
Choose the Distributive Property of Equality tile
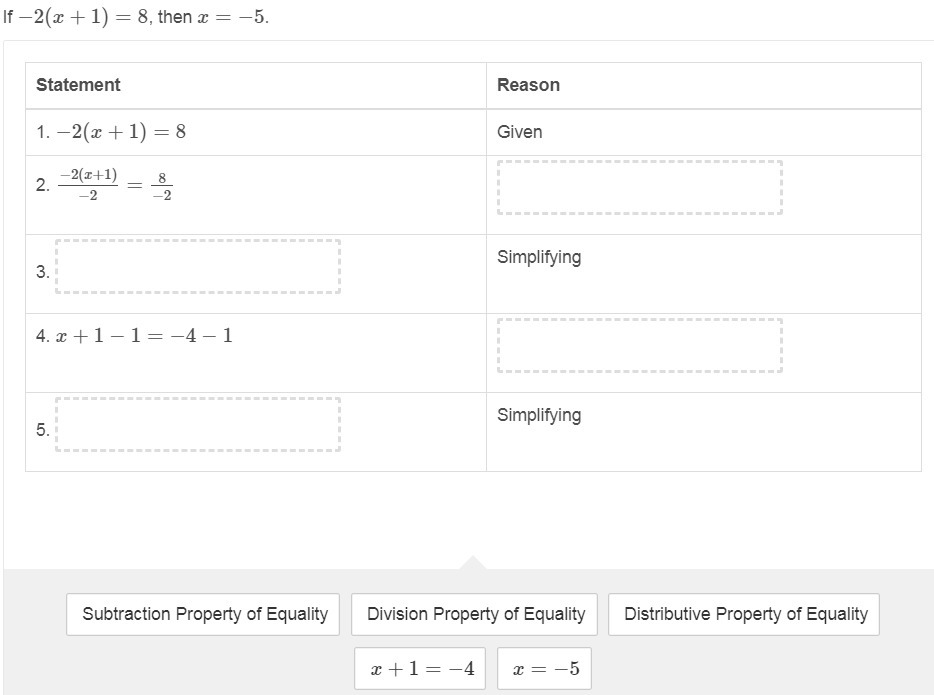pyautogui.click(x=745, y=614)
